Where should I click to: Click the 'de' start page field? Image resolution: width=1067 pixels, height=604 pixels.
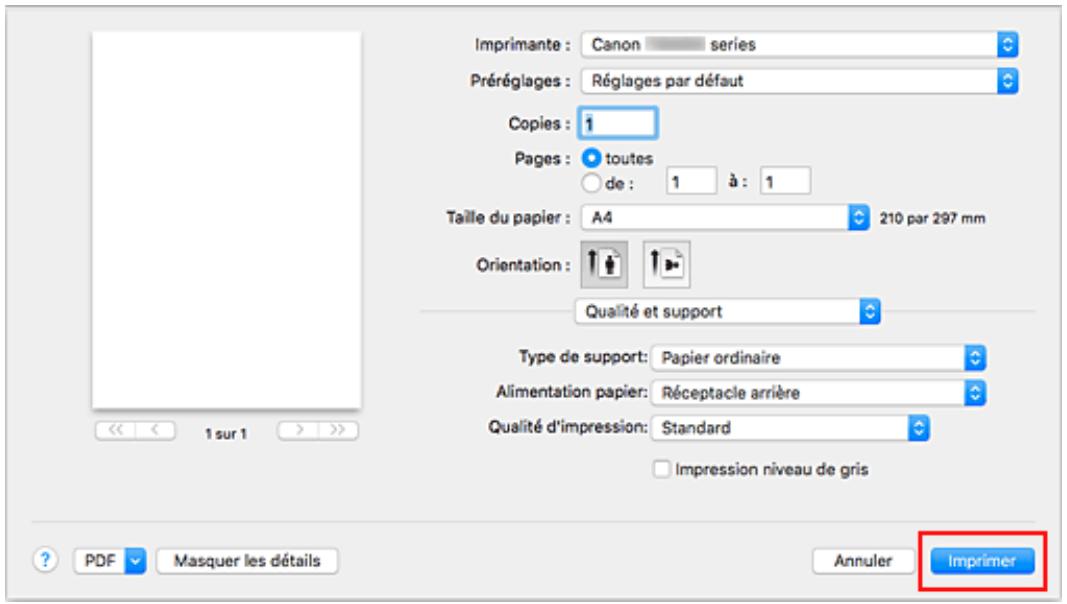pos(691,182)
